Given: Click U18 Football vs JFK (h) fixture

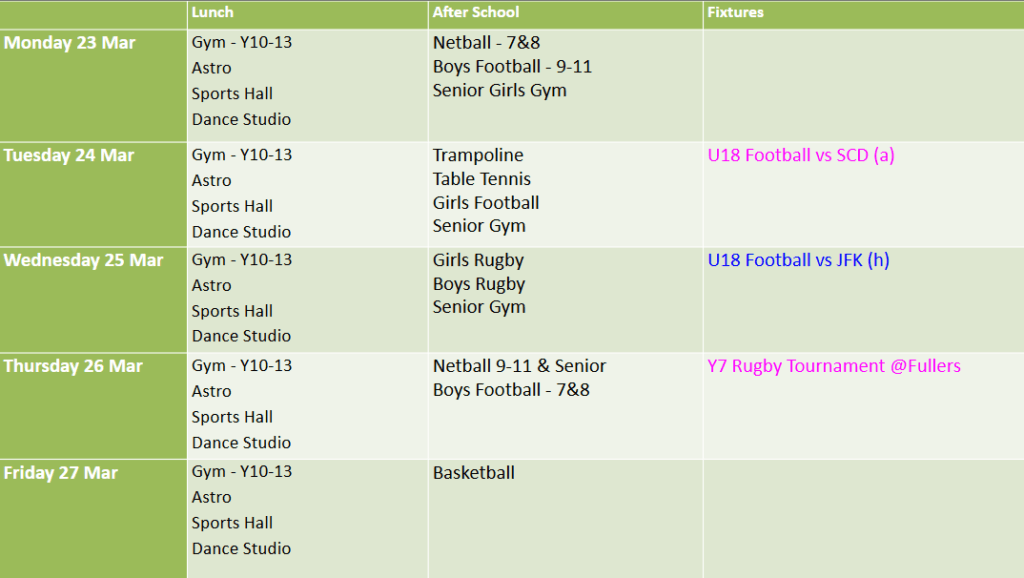Looking at the screenshot, I should point(798,260).
